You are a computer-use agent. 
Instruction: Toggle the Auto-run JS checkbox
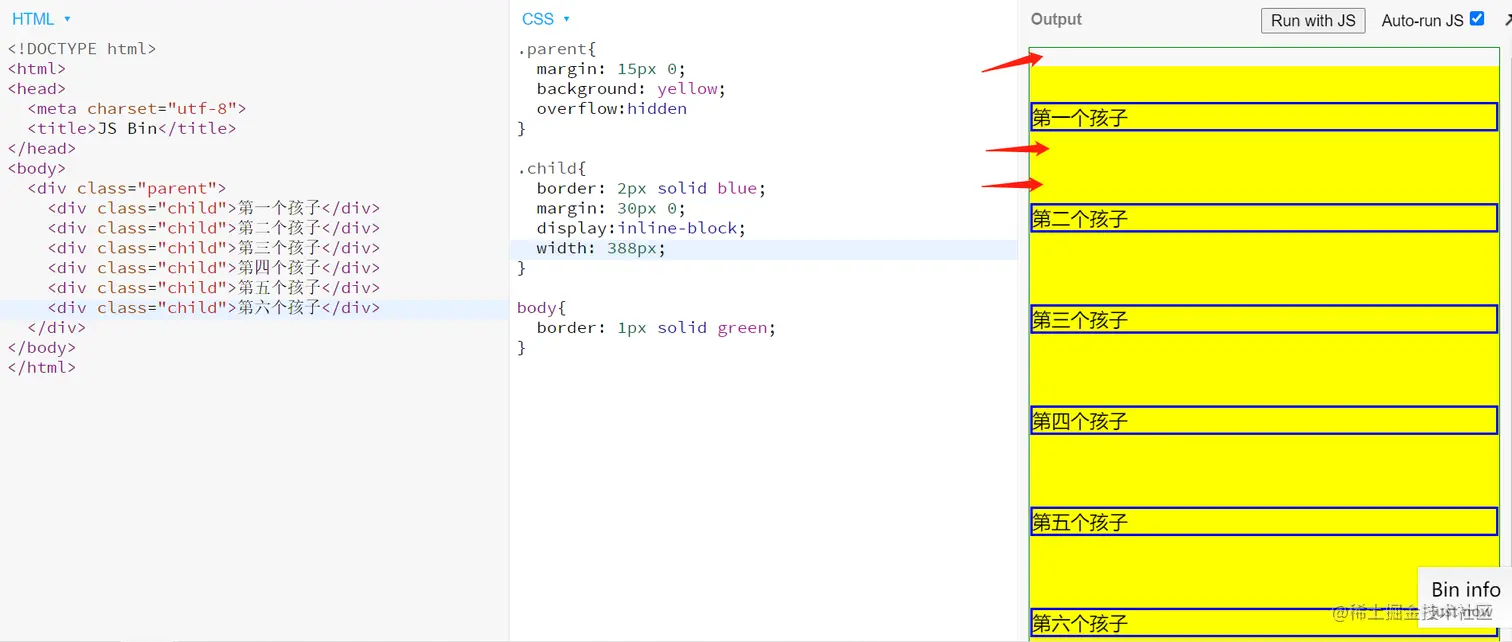click(x=1477, y=18)
